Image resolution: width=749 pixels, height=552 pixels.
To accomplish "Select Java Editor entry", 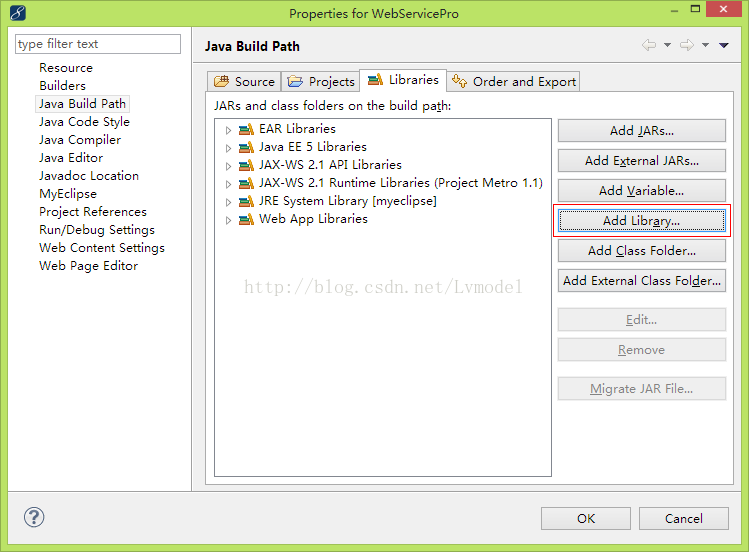I will coord(71,158).
